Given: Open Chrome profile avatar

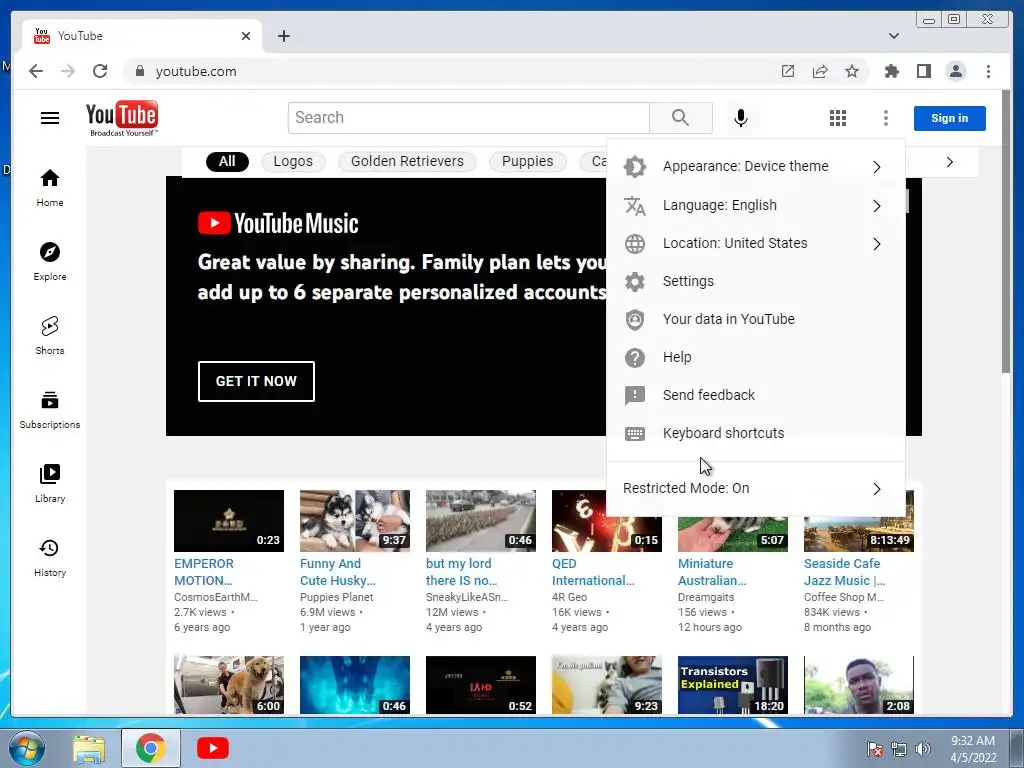Looking at the screenshot, I should point(955,71).
